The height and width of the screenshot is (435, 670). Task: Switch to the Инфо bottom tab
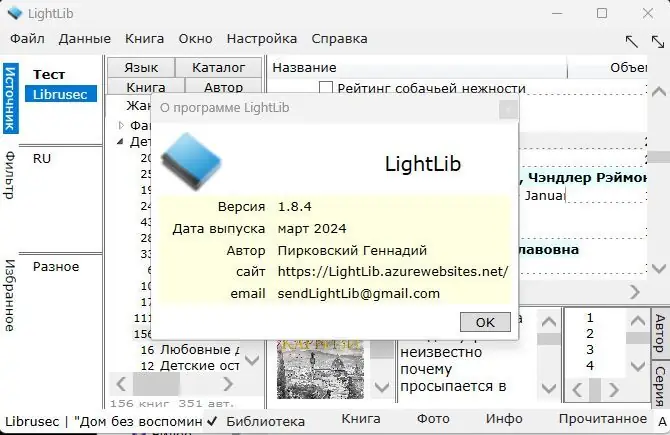pos(504,418)
